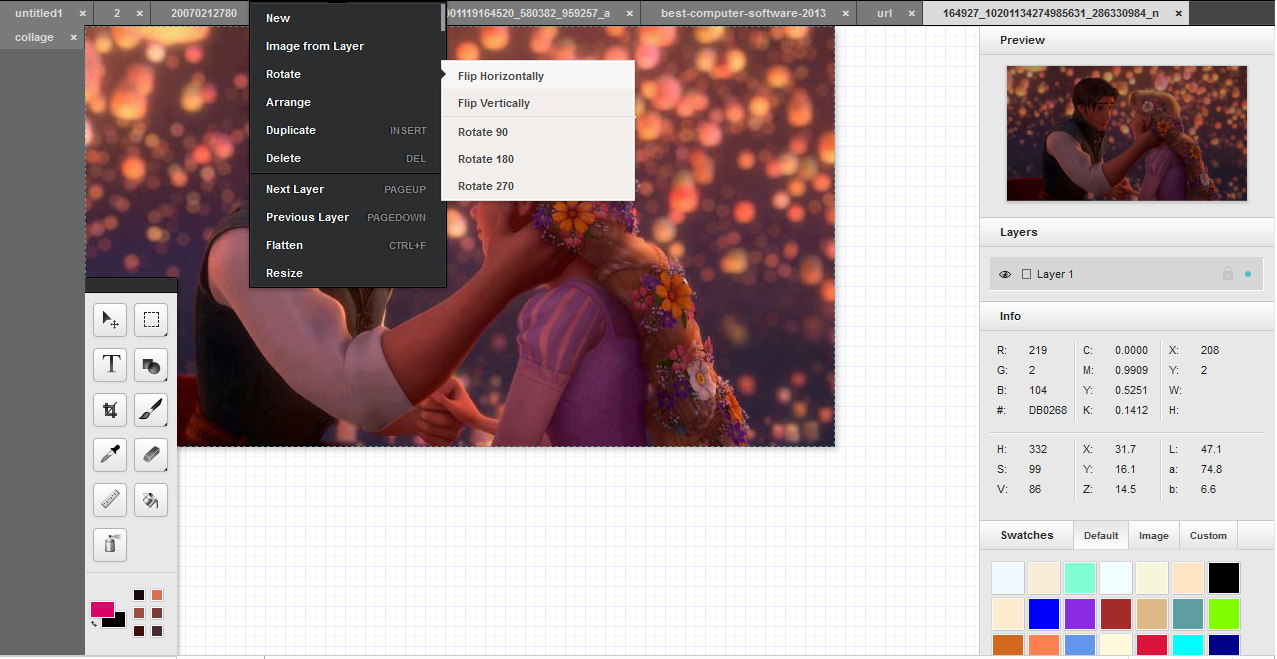Select the Ruler tool
Screen dimensions: 1277x659
(110, 499)
